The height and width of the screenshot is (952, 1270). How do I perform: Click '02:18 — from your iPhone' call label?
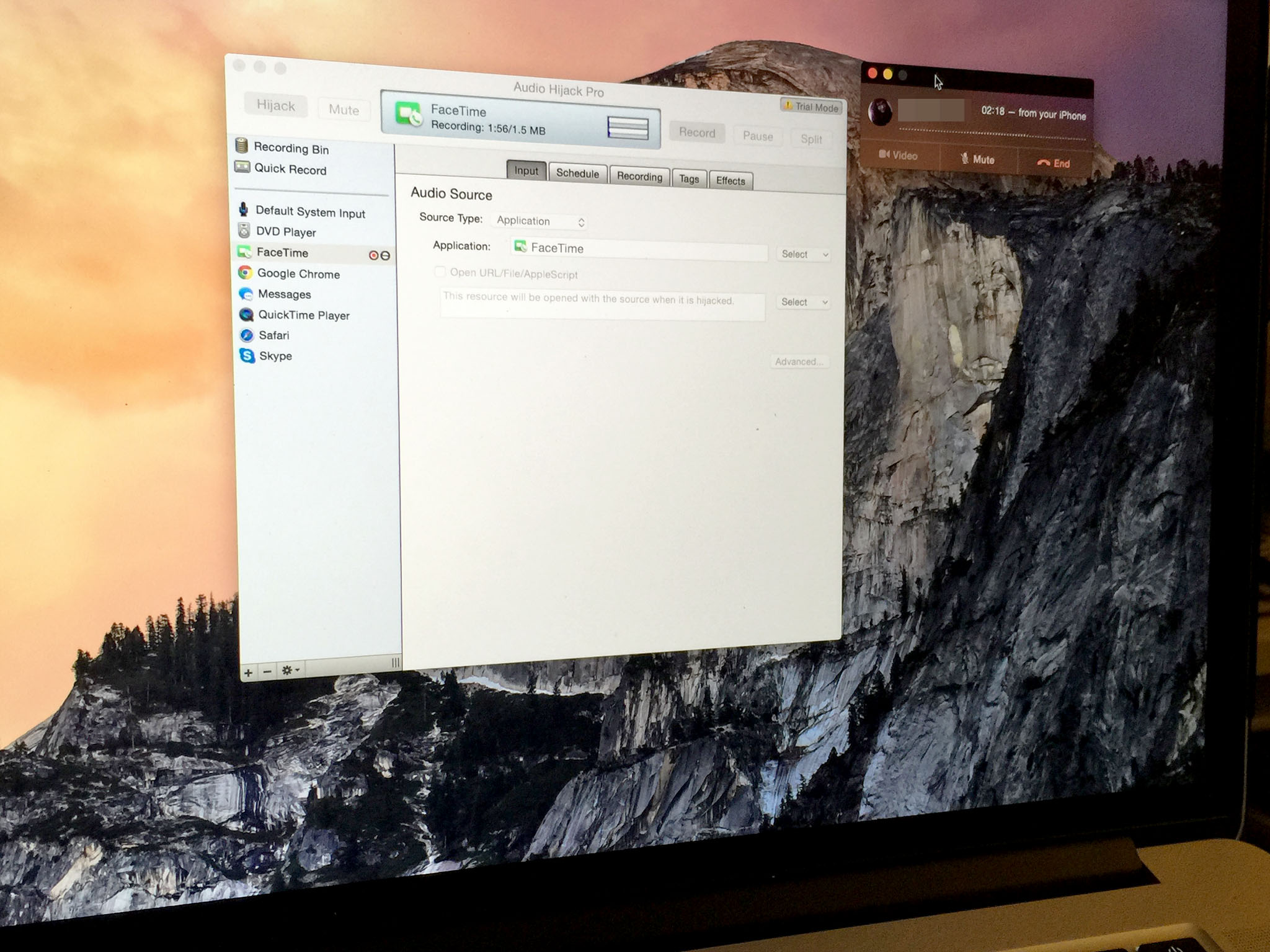1034,113
